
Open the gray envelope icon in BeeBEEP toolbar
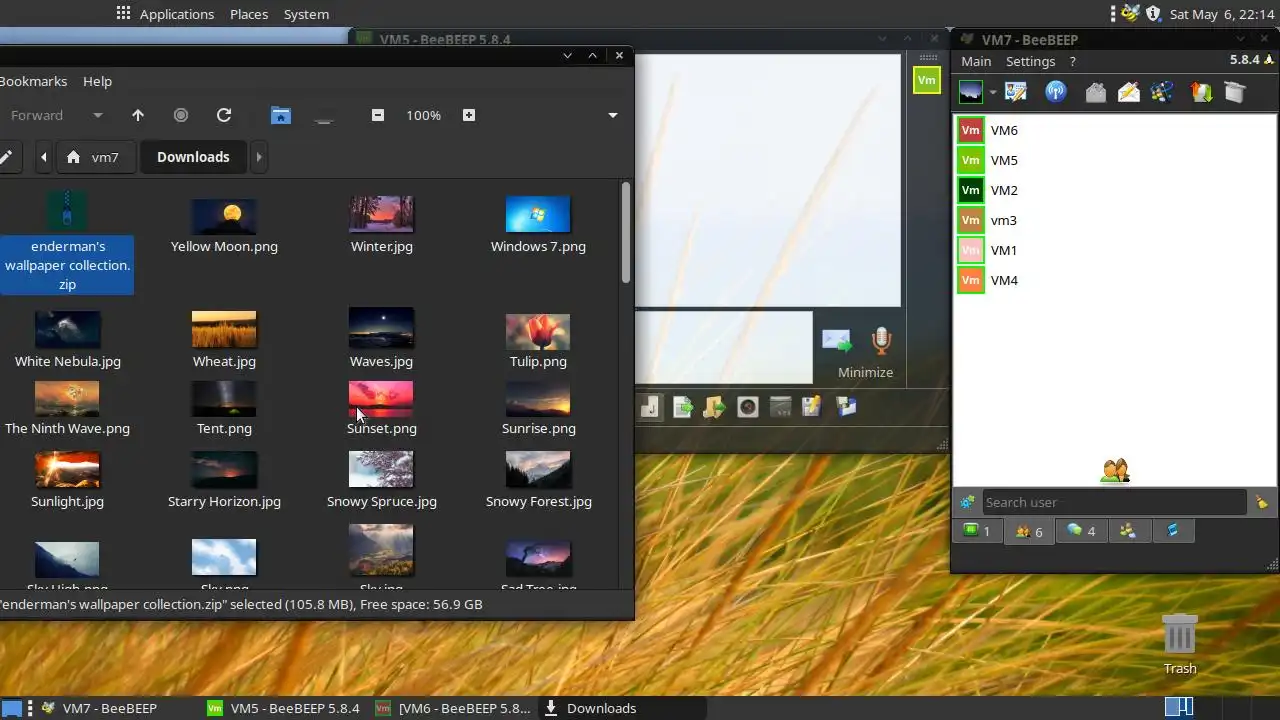tap(1096, 92)
